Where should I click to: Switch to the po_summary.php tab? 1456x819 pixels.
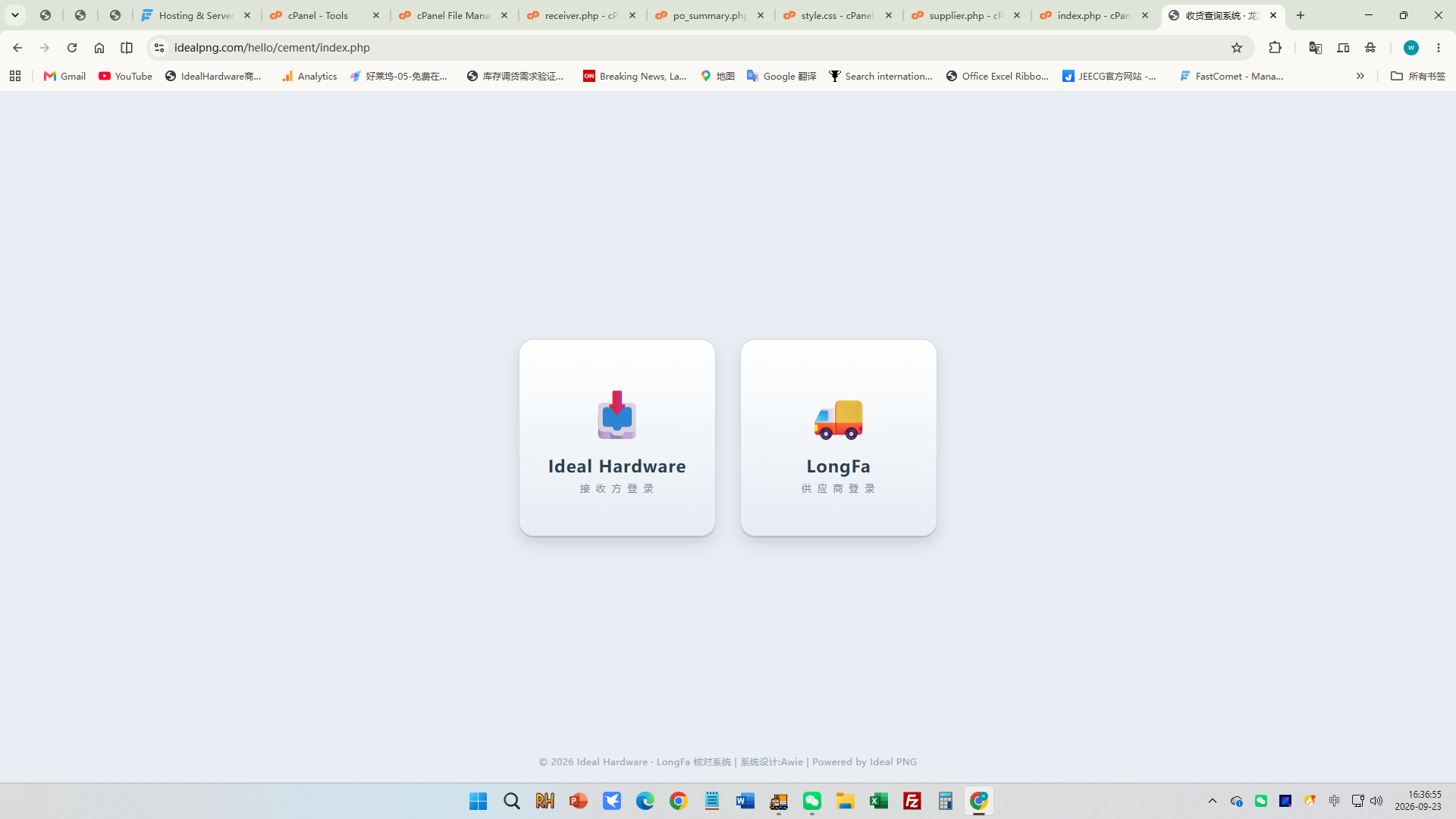711,15
